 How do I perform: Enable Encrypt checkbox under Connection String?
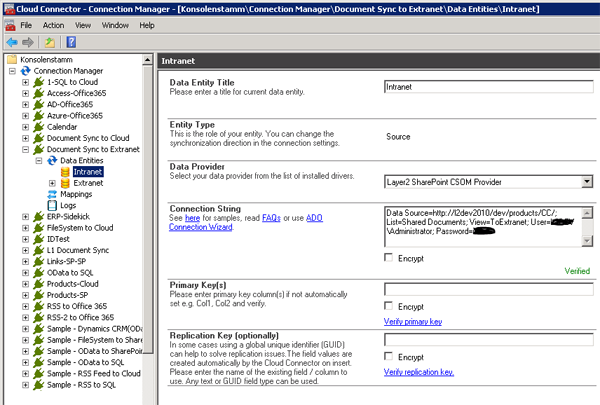coord(390,258)
